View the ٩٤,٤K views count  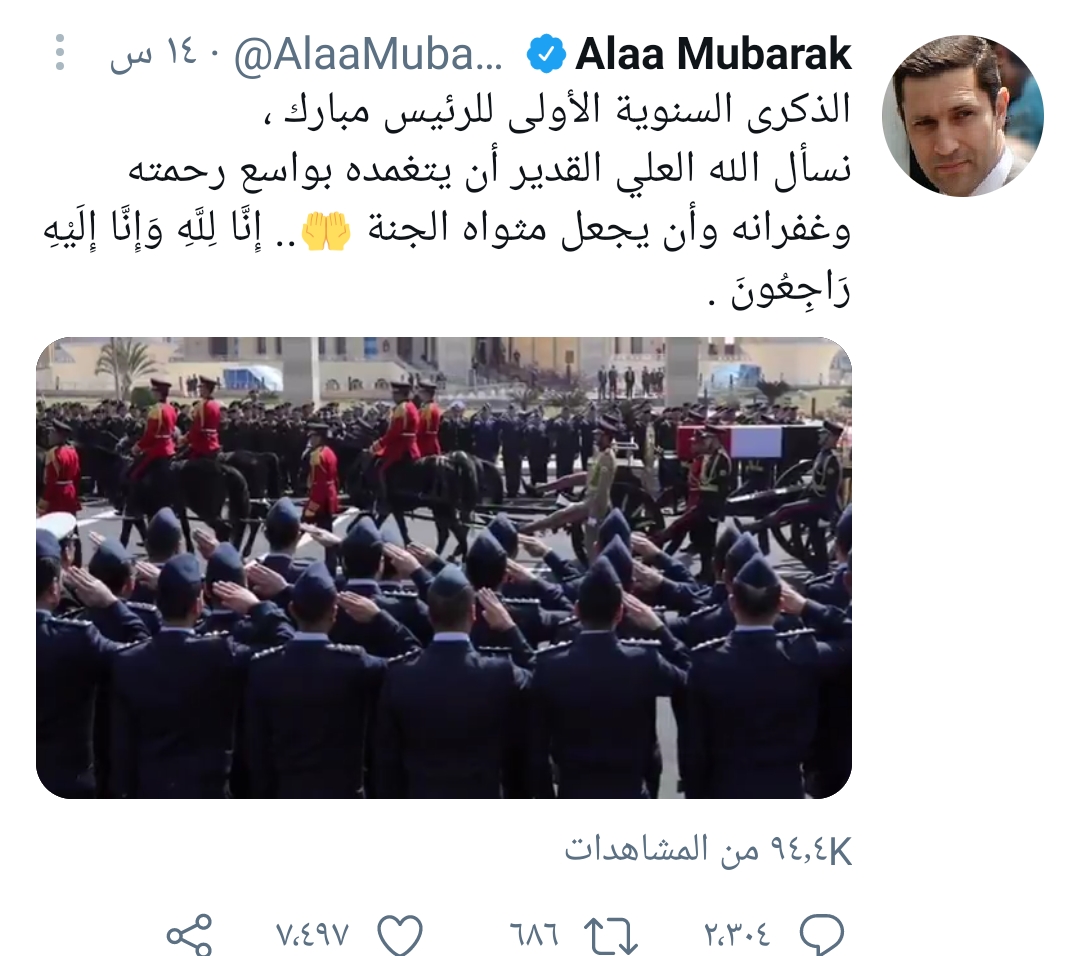[708, 851]
